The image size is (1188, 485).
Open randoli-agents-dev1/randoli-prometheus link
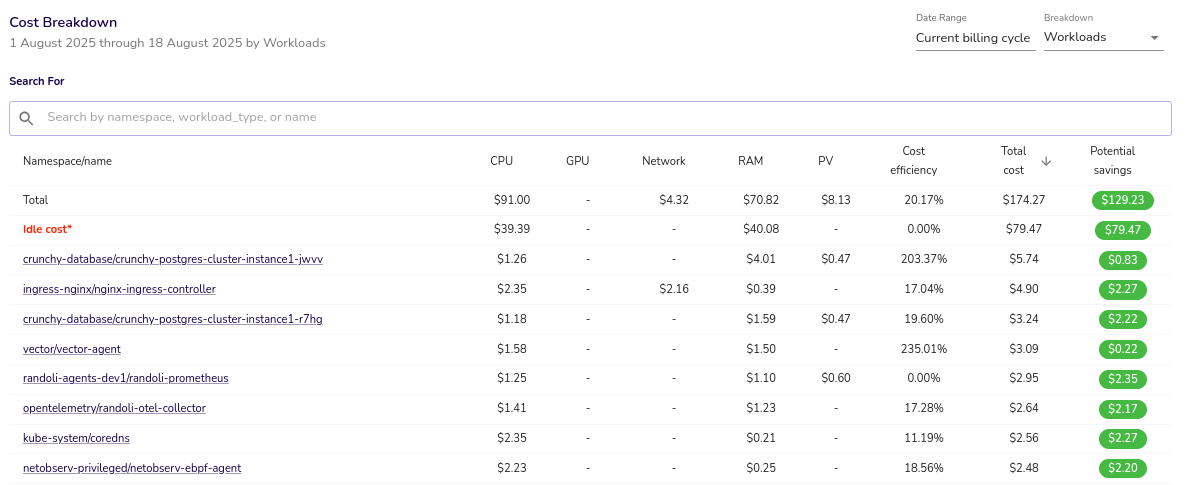pyautogui.click(x=125, y=379)
